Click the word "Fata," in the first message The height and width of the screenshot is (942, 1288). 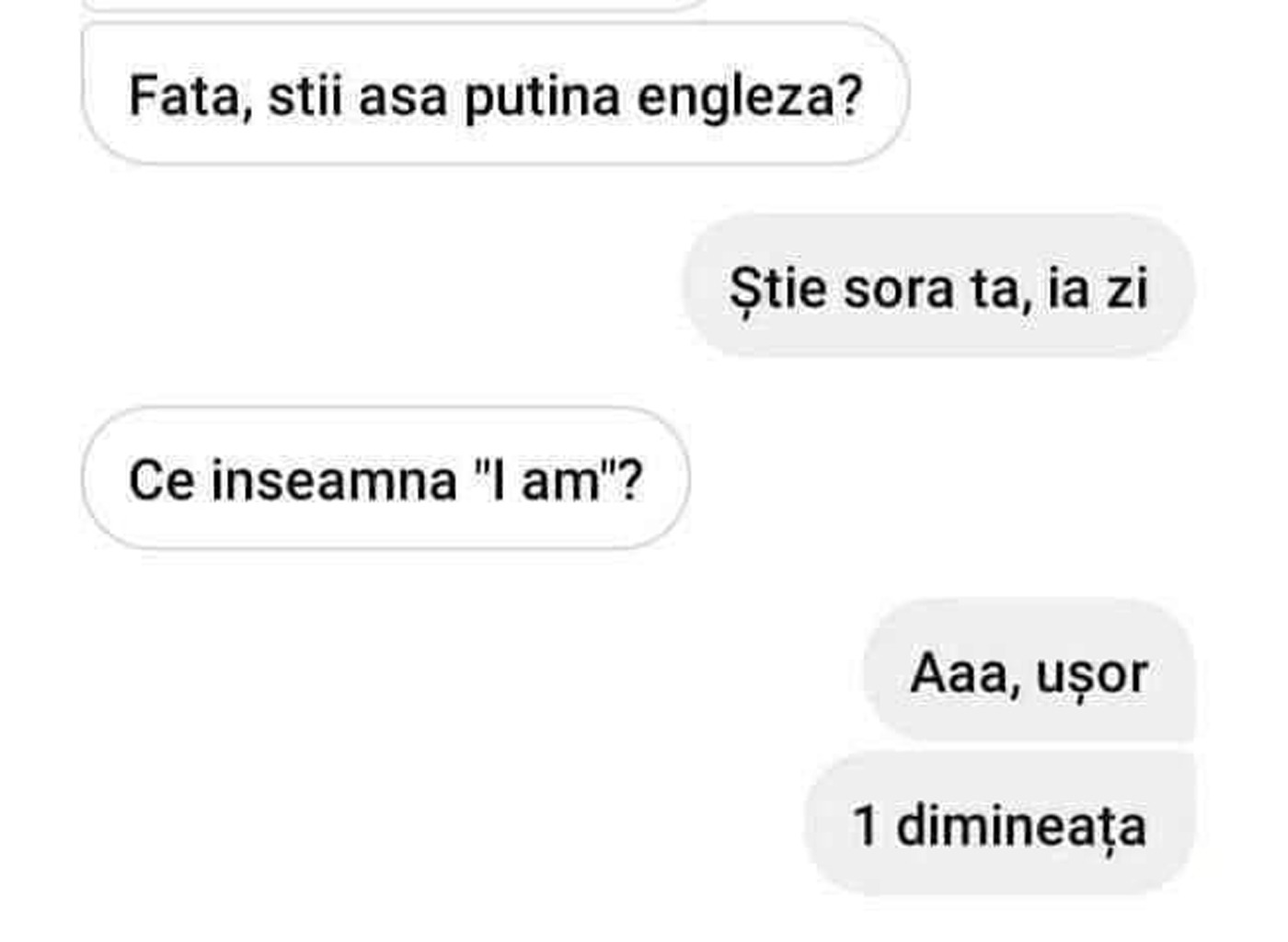(x=190, y=95)
